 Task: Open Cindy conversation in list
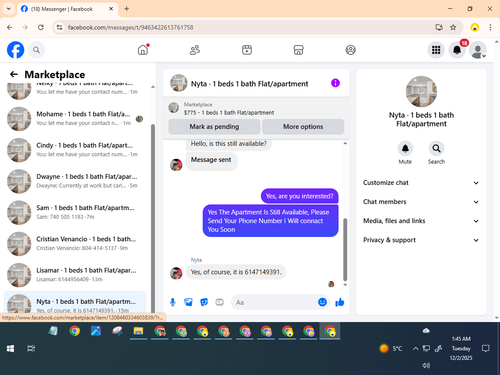[75, 150]
